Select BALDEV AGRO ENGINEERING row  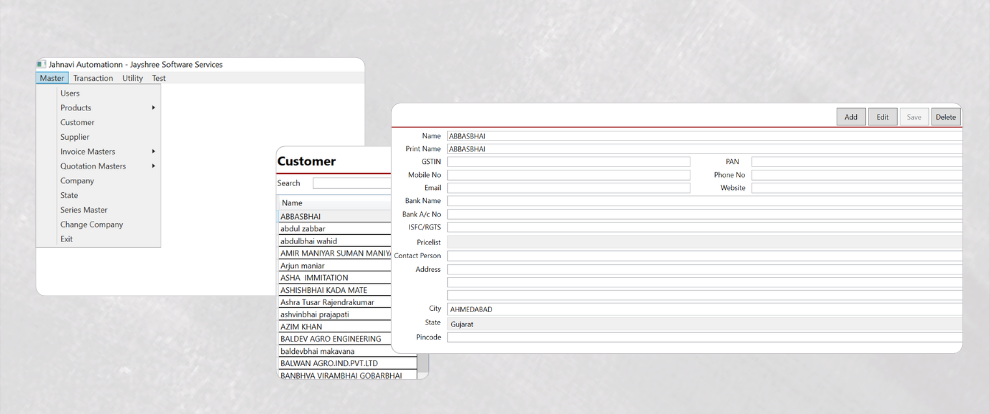point(334,339)
